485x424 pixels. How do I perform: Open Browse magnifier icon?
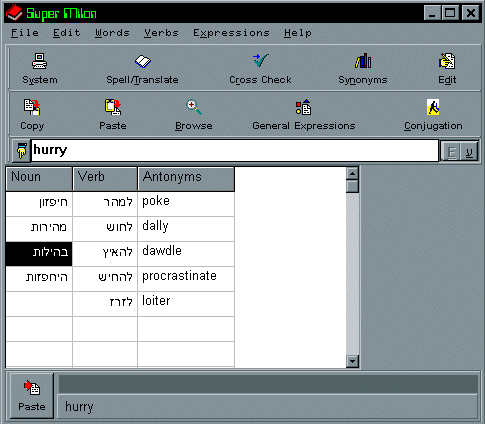tap(194, 107)
